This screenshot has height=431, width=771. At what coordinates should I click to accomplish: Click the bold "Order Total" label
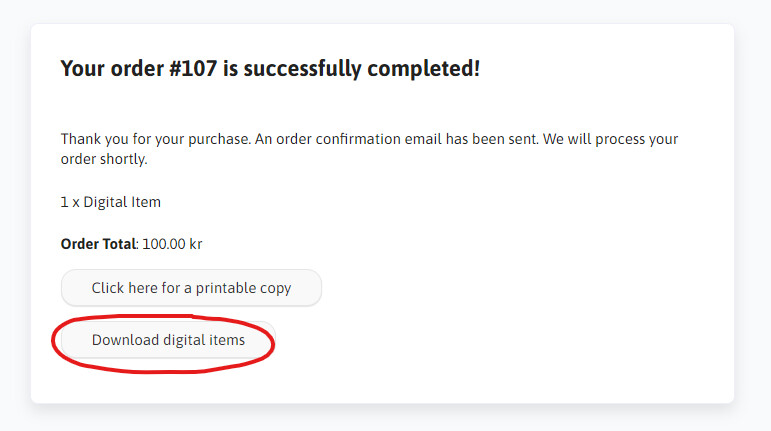(x=97, y=244)
